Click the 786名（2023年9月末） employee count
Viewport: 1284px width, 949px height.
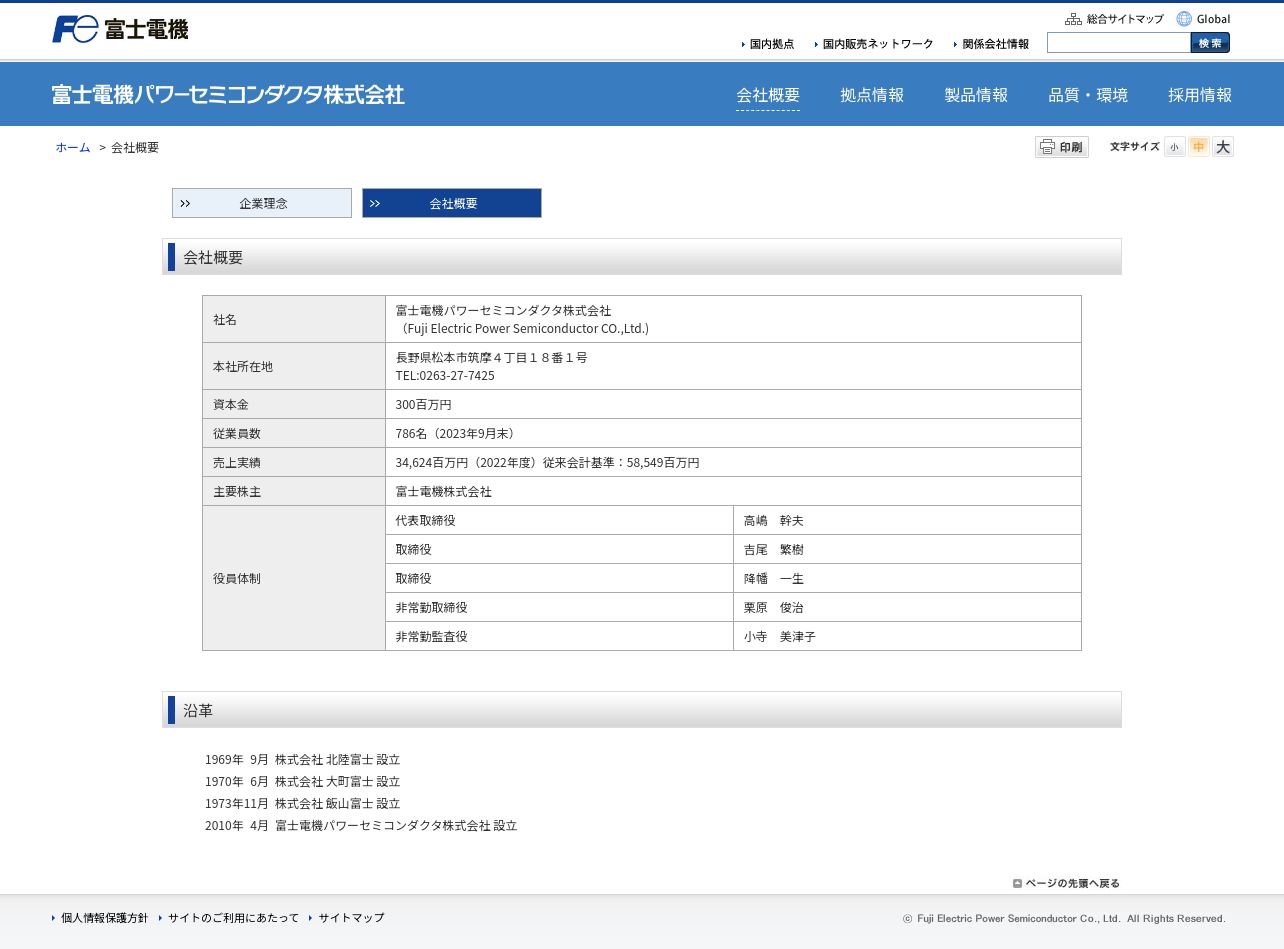tap(458, 434)
